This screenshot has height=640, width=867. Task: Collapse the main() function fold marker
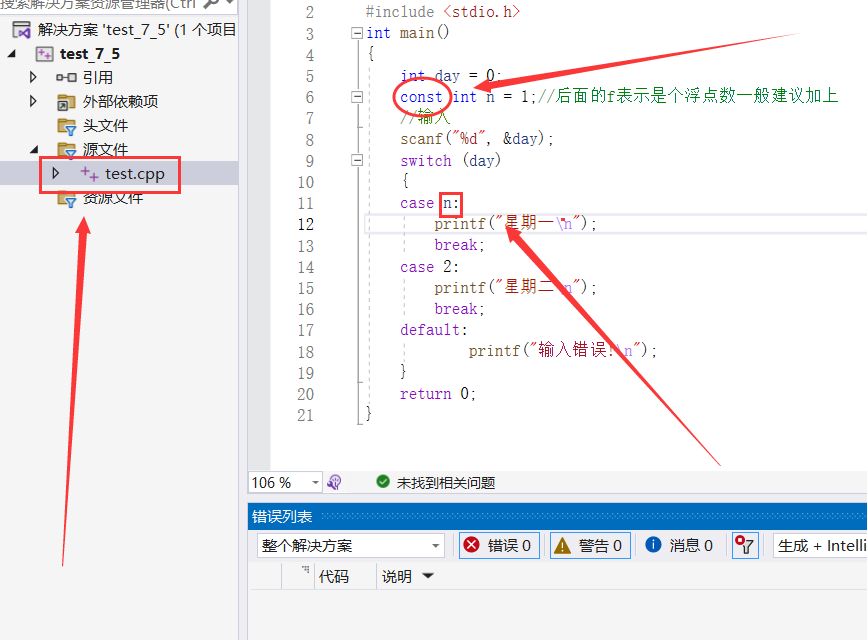click(x=357, y=33)
